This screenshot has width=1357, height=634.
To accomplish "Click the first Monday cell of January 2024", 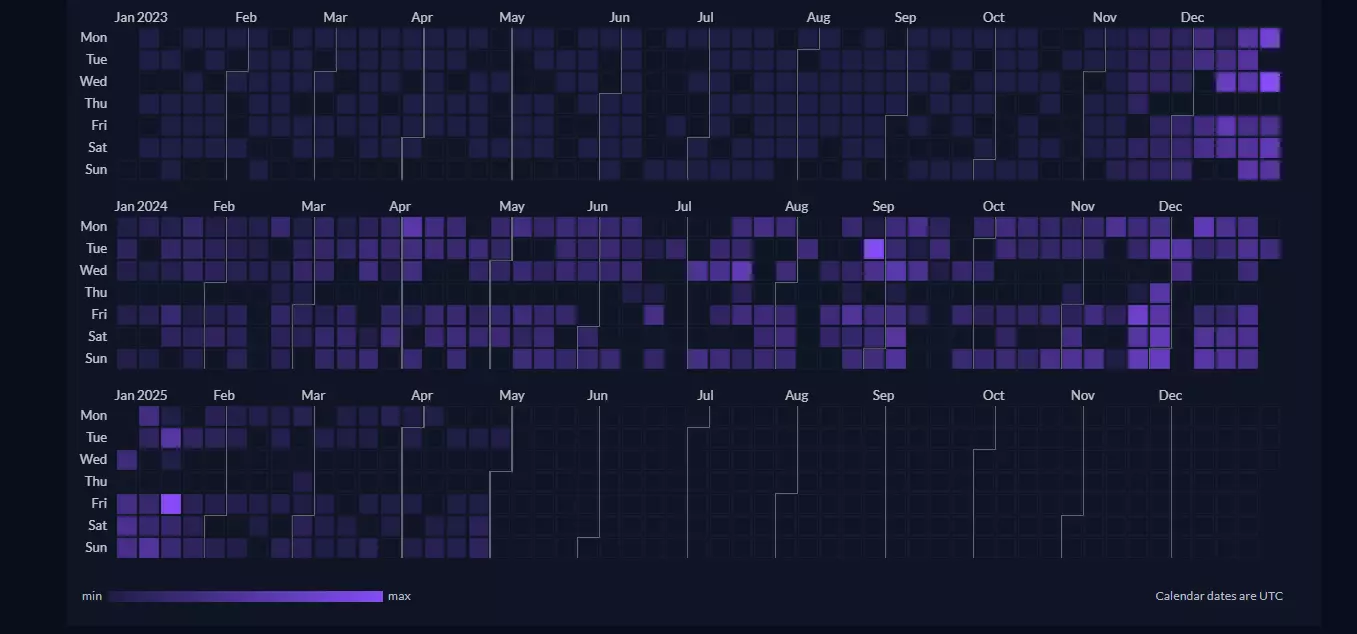I will coord(126,226).
